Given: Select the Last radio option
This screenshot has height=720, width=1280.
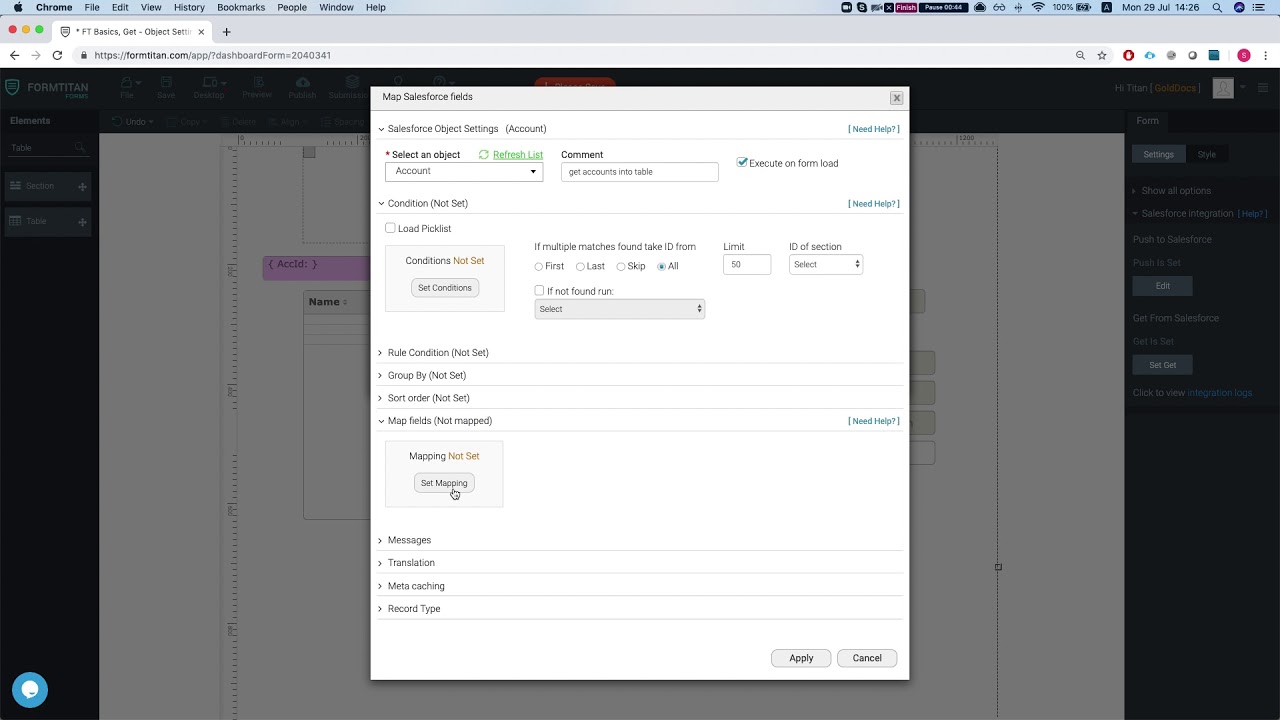Looking at the screenshot, I should click(x=580, y=267).
